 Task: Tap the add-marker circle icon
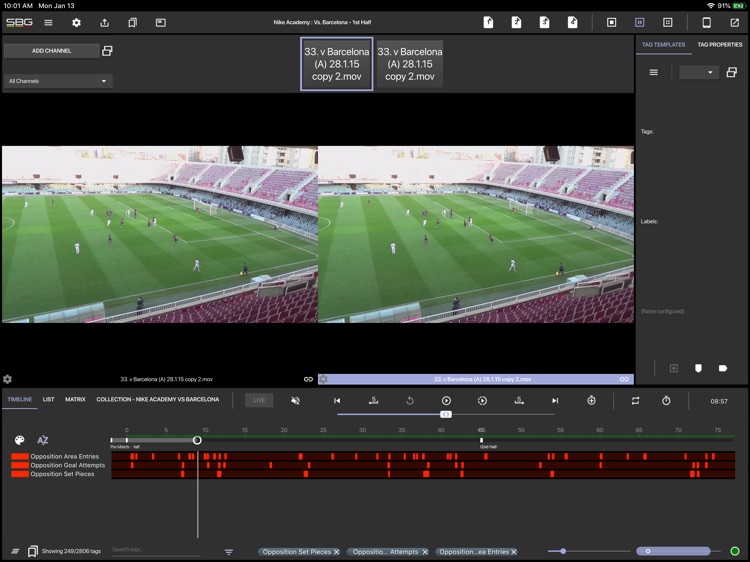[591, 400]
